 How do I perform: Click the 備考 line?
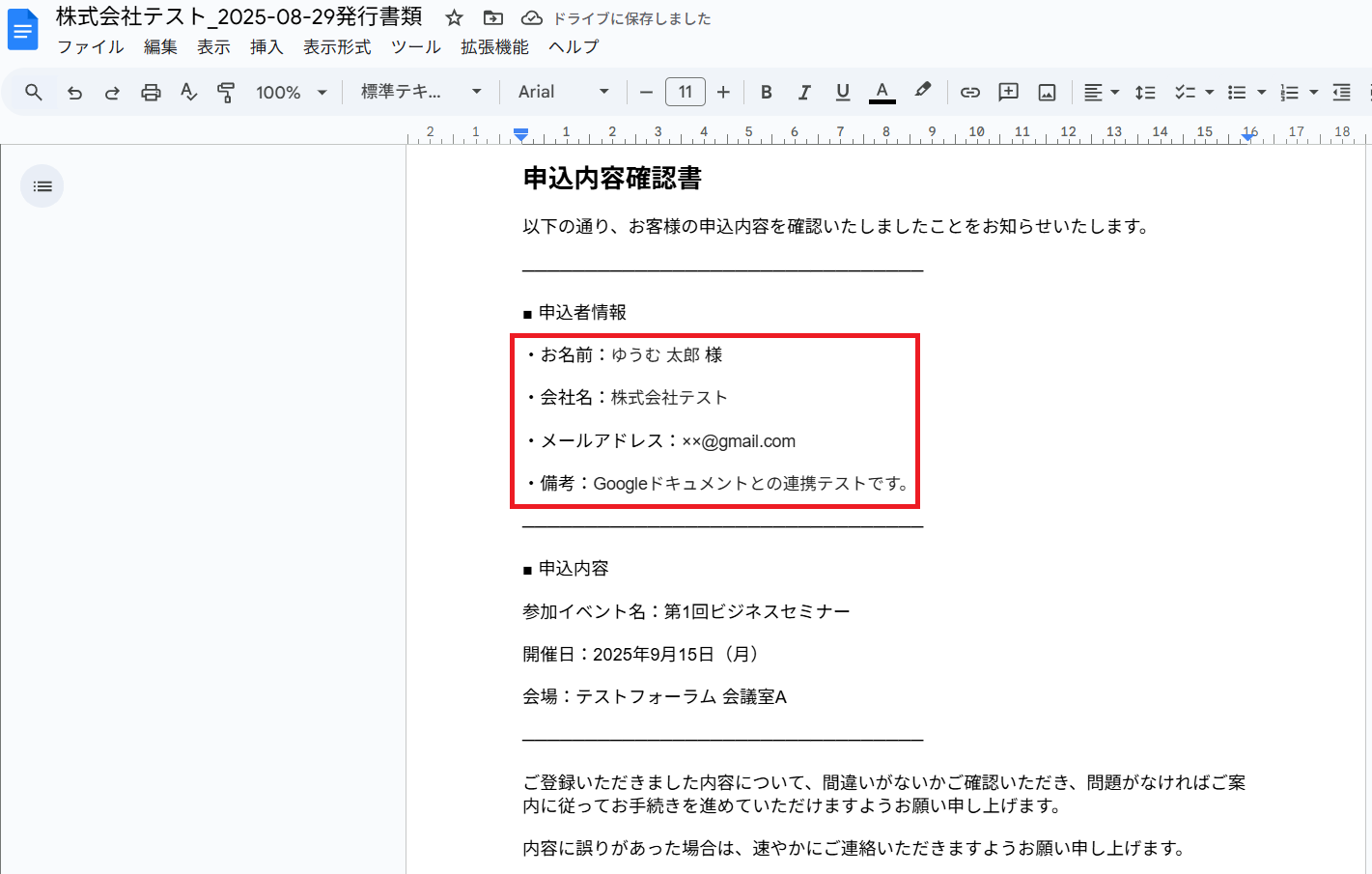718,484
